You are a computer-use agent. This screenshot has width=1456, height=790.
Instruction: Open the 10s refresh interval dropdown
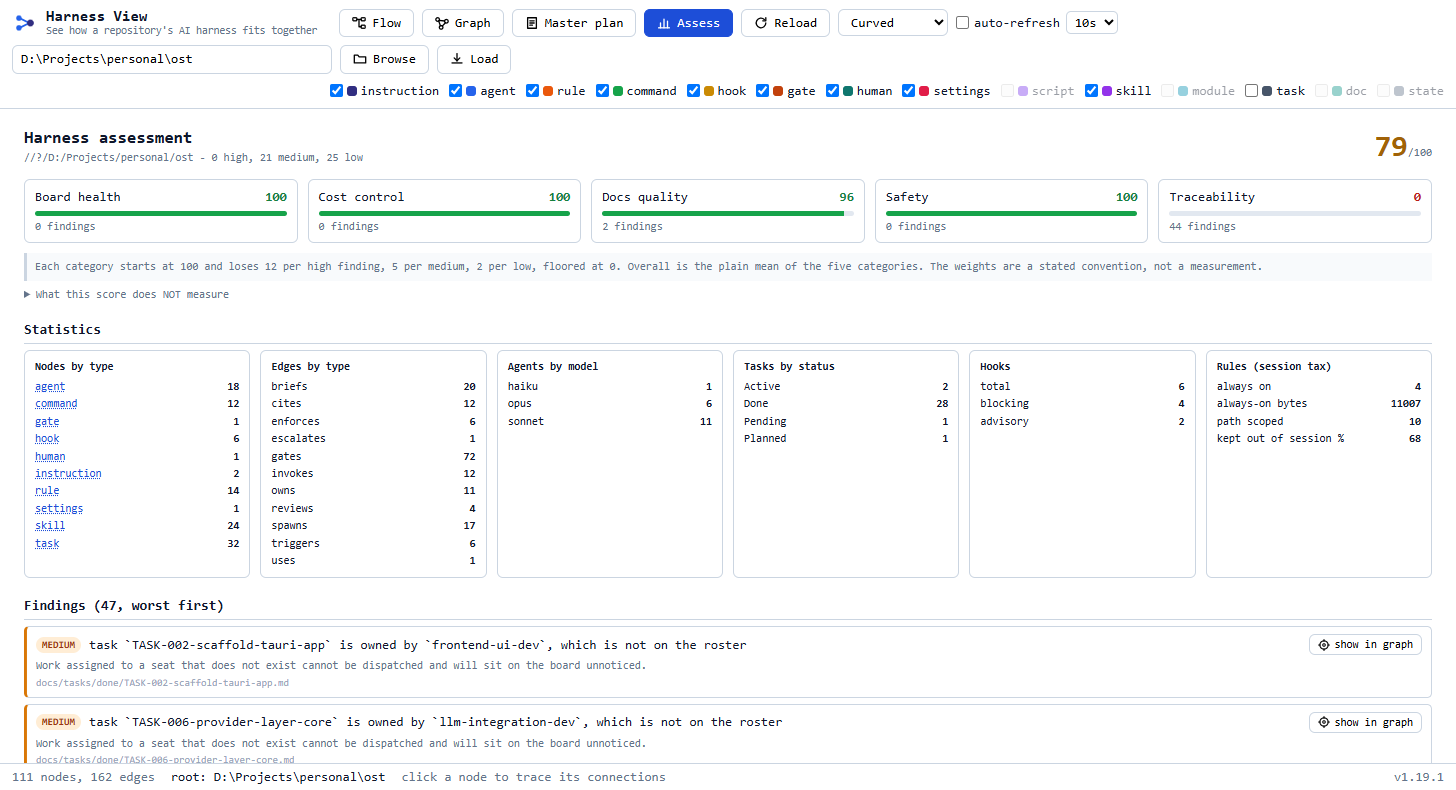pyautogui.click(x=1092, y=23)
